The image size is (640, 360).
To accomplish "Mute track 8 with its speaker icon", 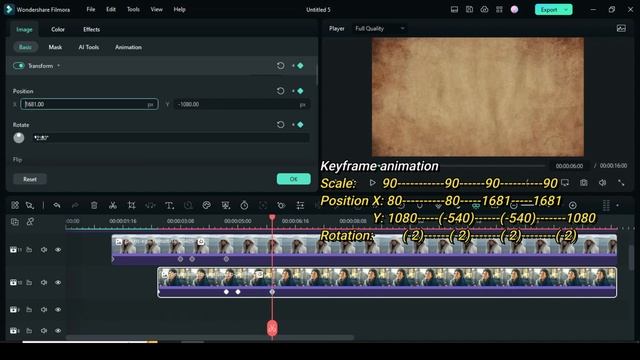I will tap(44, 331).
